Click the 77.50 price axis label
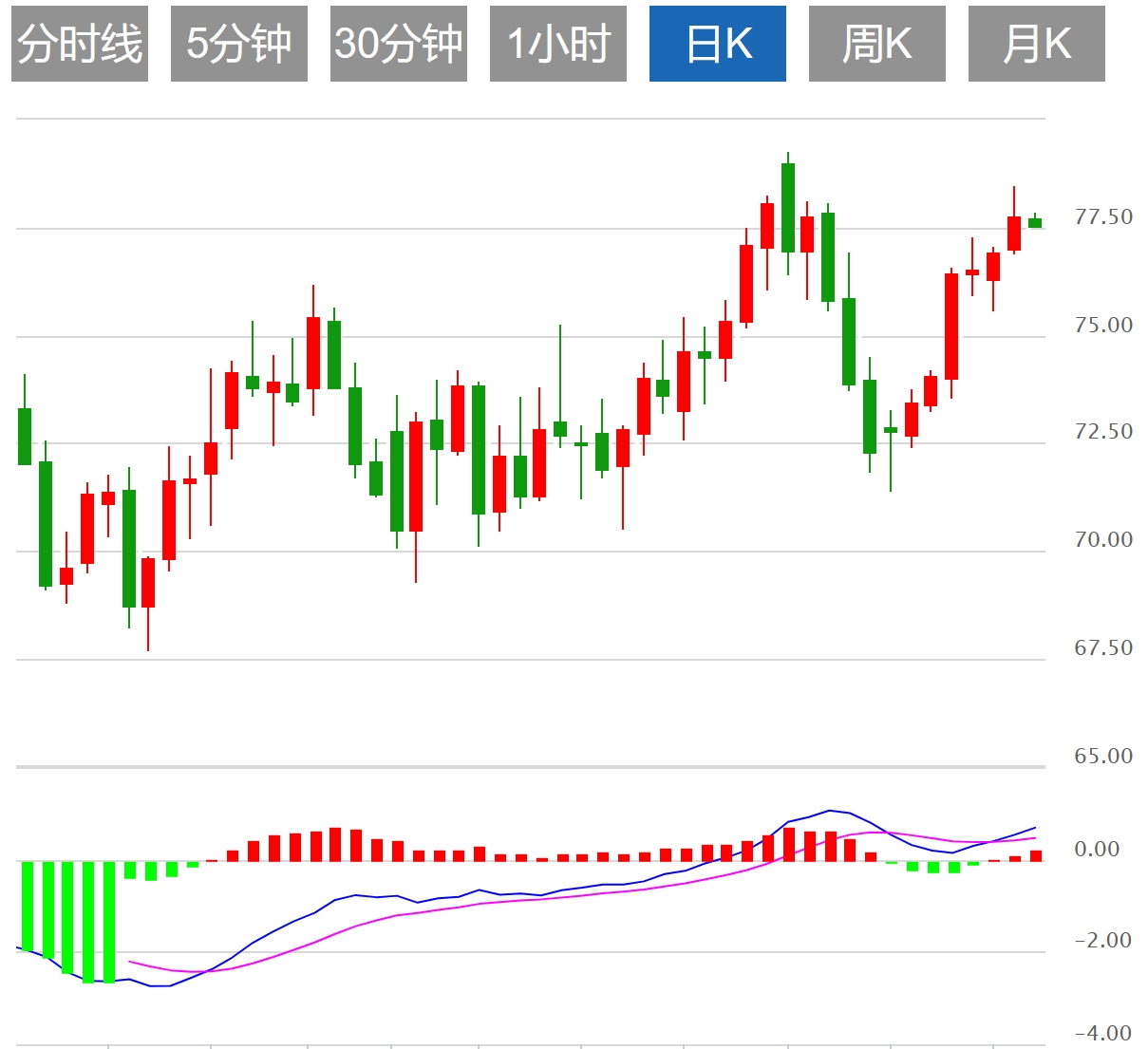This screenshot has height=1049, width=1148. 1103,217
